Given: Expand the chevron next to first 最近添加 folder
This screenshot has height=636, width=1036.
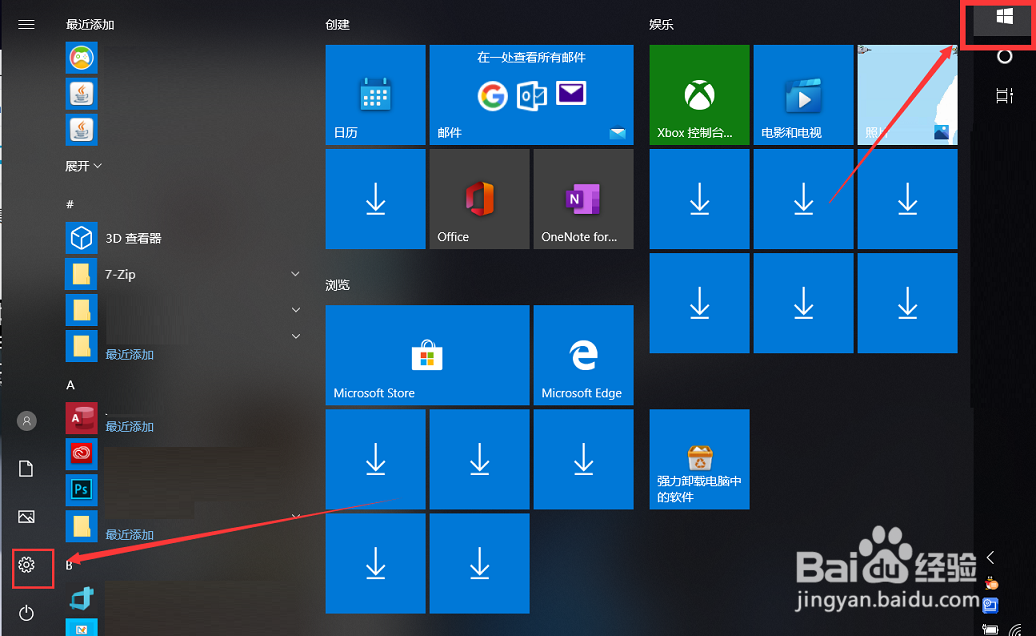Looking at the screenshot, I should (296, 336).
